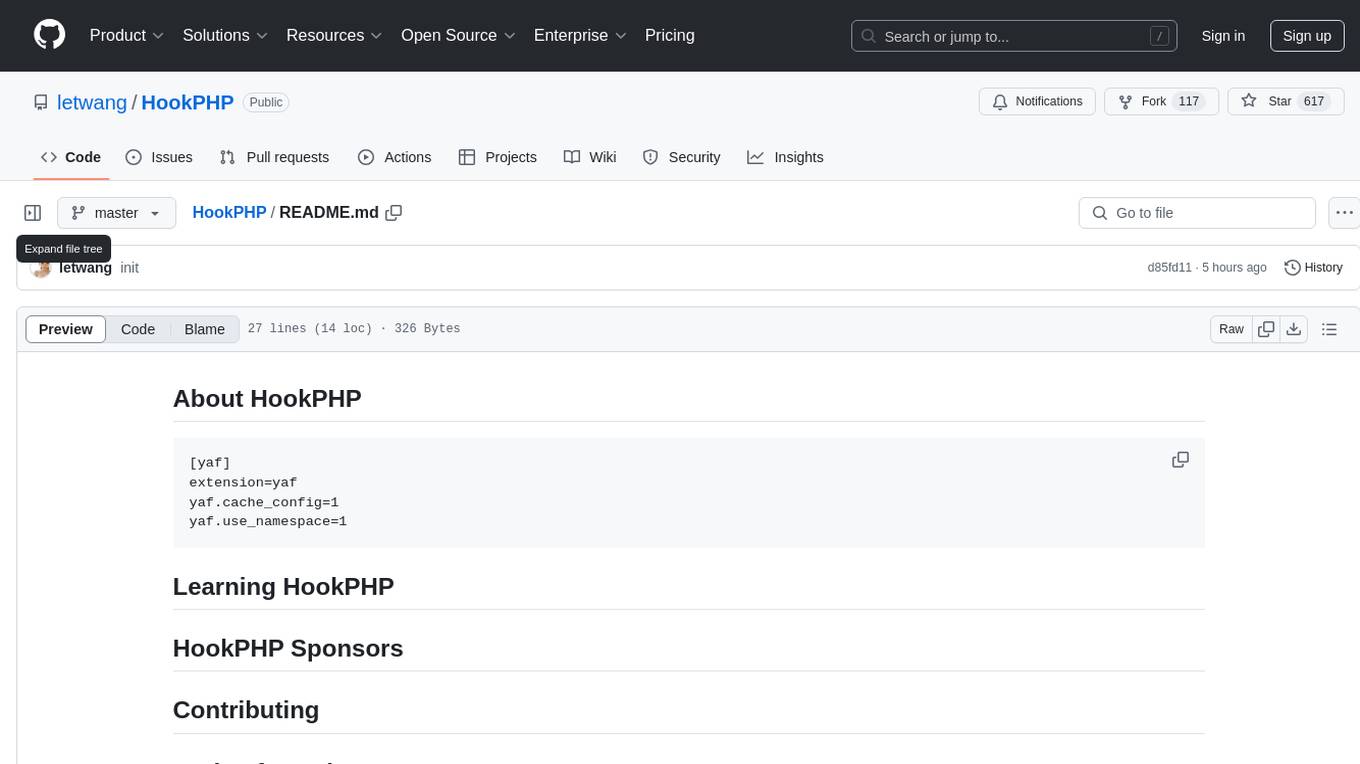This screenshot has height=764, width=1360.
Task: Go to the Pricing page
Action: (x=670, y=35)
